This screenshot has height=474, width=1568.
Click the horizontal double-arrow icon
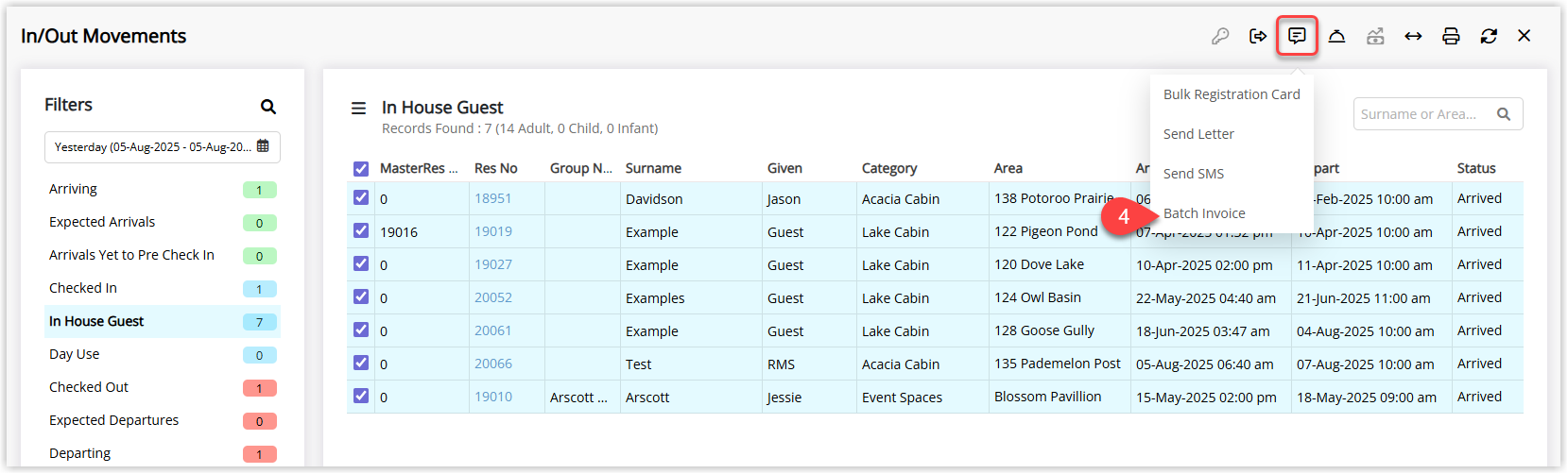(x=1413, y=36)
